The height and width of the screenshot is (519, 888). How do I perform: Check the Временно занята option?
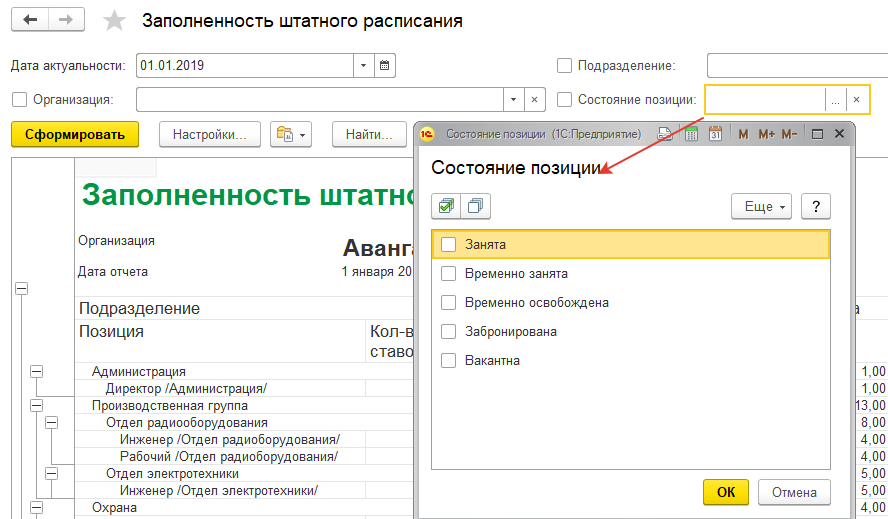pos(449,273)
